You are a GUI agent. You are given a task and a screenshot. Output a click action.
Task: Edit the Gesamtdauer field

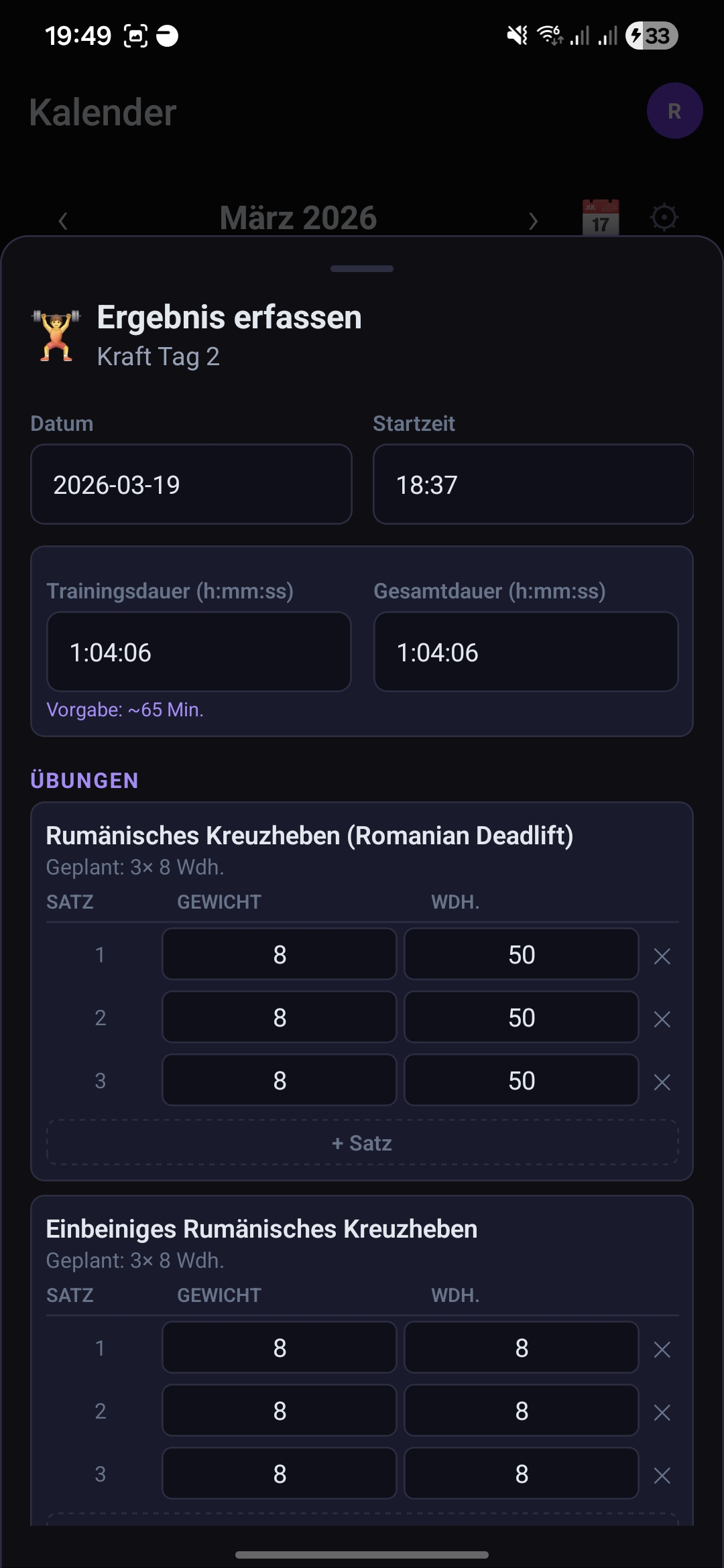[526, 652]
